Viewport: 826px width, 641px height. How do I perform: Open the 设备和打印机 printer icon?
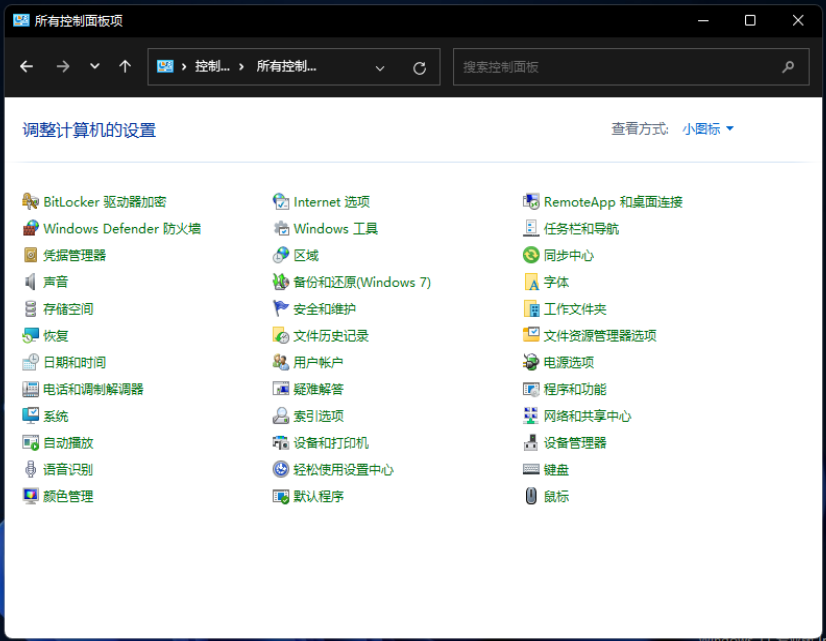(x=281, y=443)
